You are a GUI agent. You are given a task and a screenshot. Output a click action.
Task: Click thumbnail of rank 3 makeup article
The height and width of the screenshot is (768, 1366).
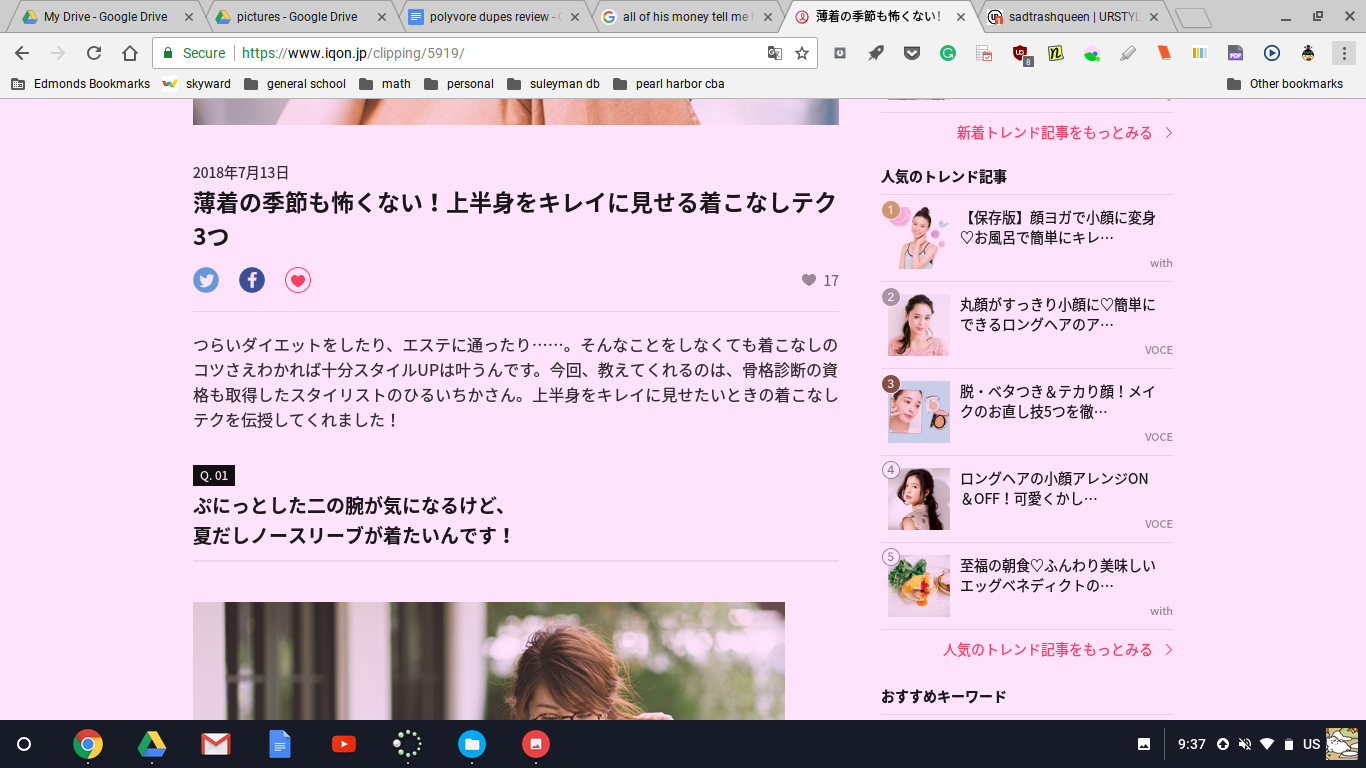(x=919, y=412)
